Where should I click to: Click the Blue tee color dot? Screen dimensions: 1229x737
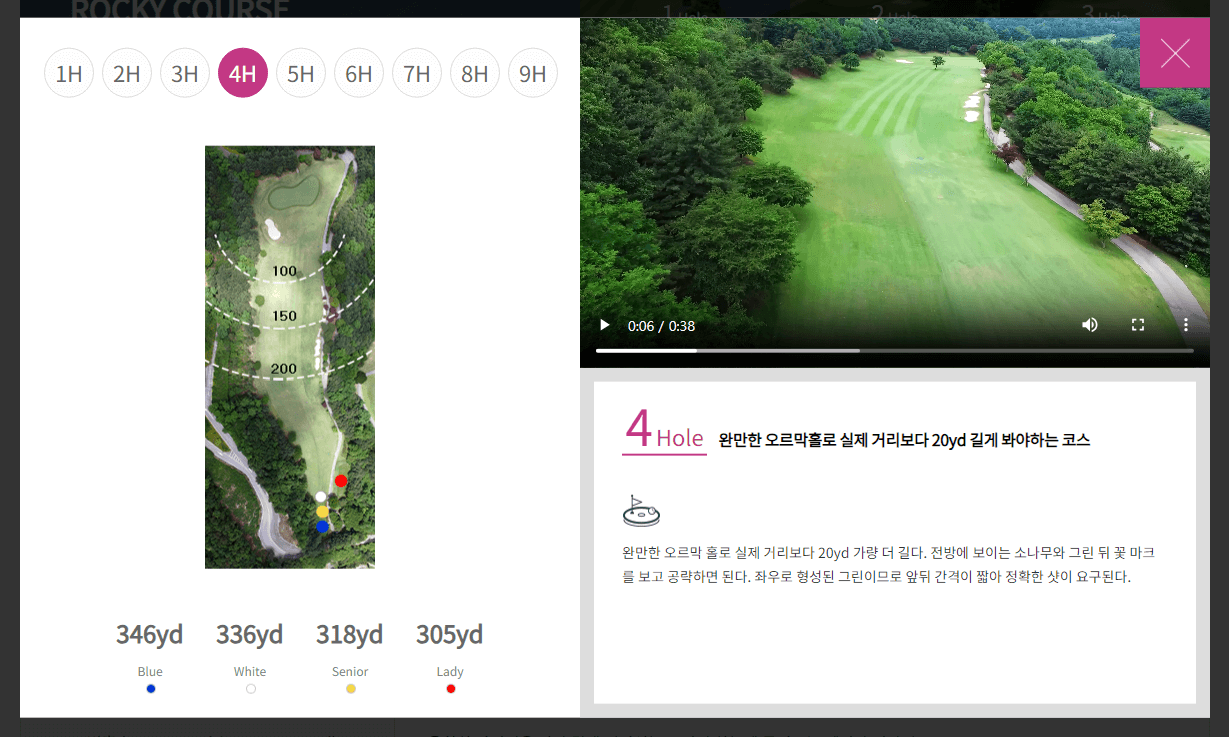(x=150, y=688)
